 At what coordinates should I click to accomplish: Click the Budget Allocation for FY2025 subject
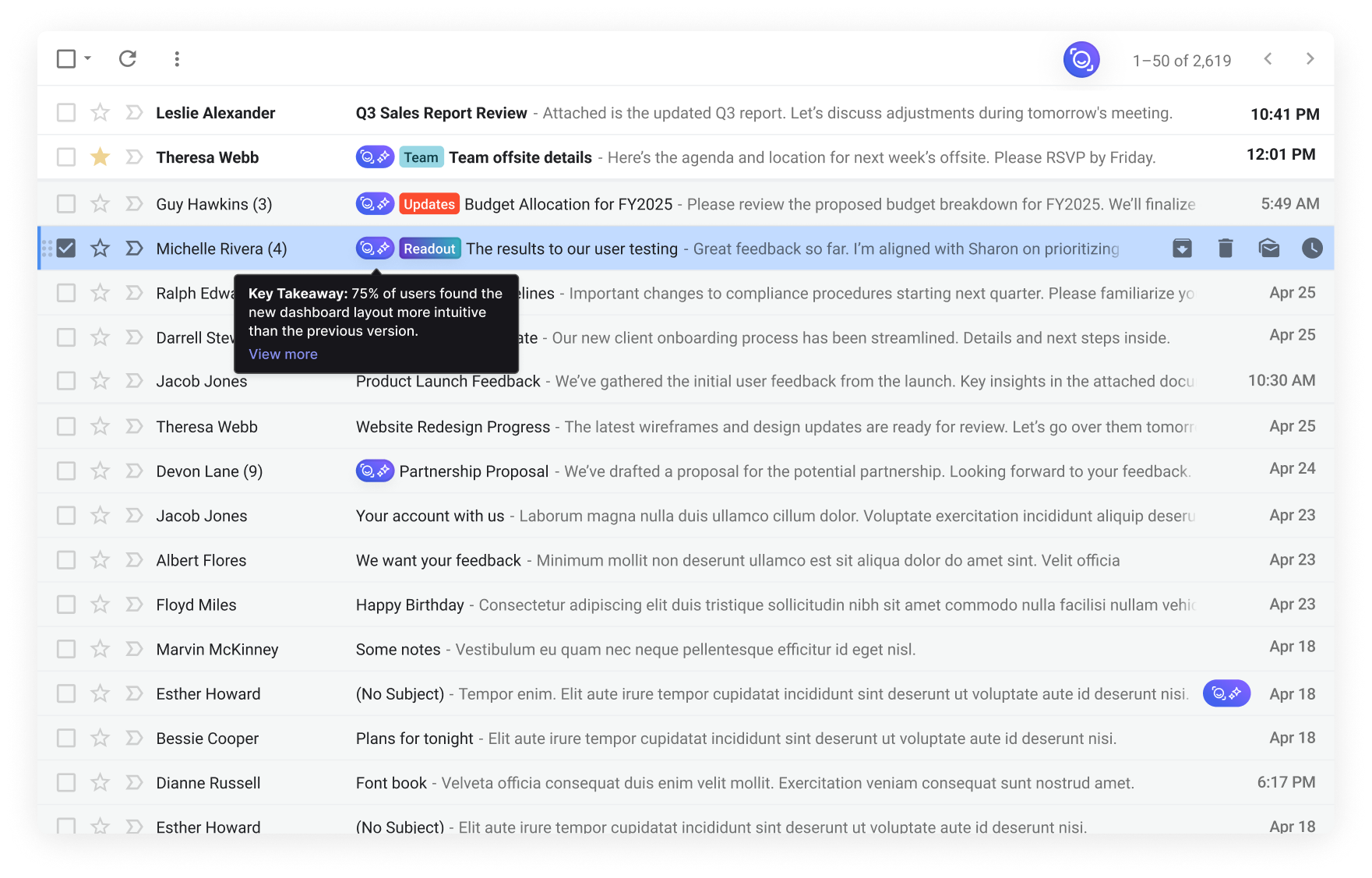[x=568, y=204]
